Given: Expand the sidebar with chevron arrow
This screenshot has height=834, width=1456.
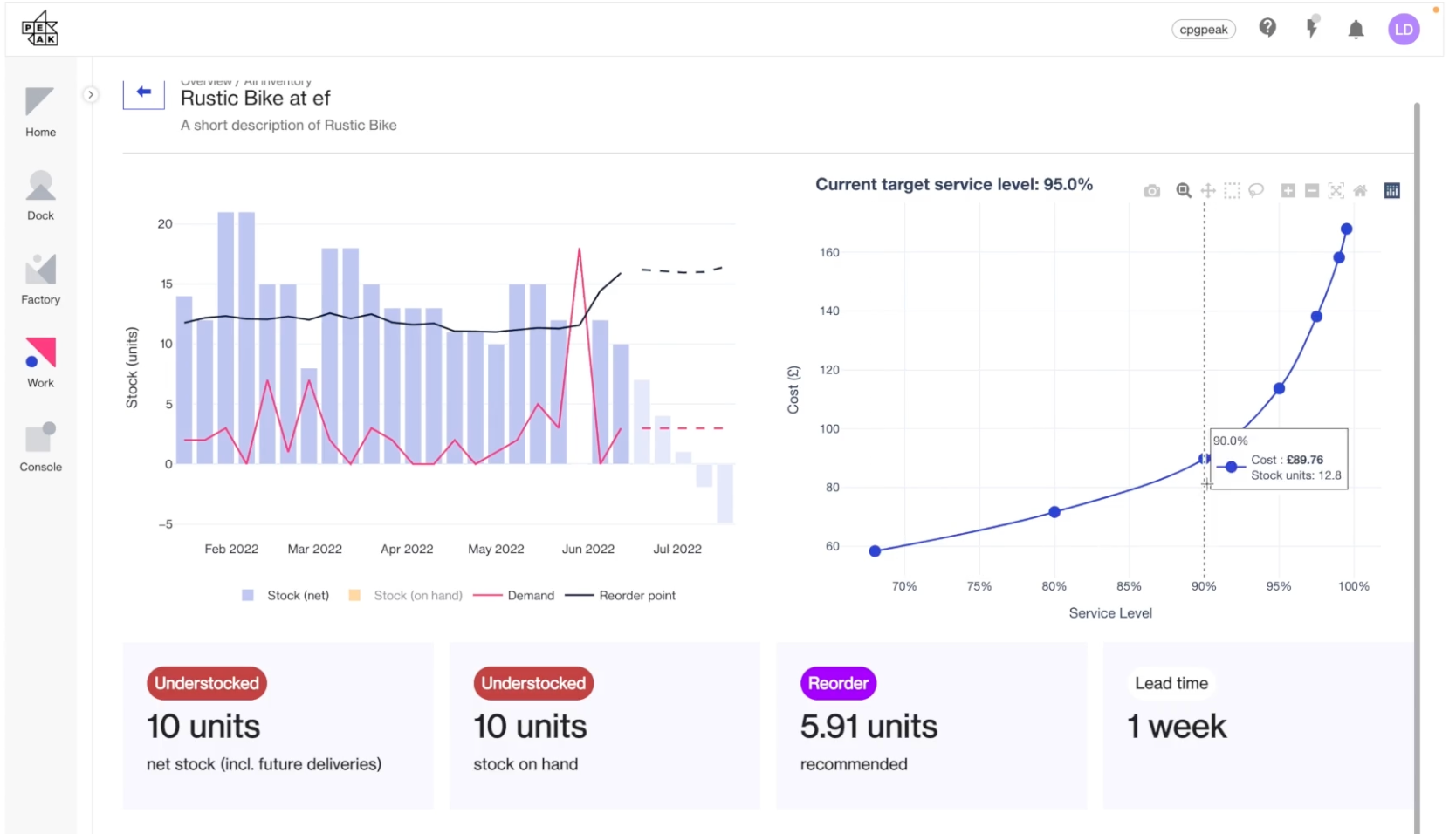Looking at the screenshot, I should pyautogui.click(x=91, y=95).
